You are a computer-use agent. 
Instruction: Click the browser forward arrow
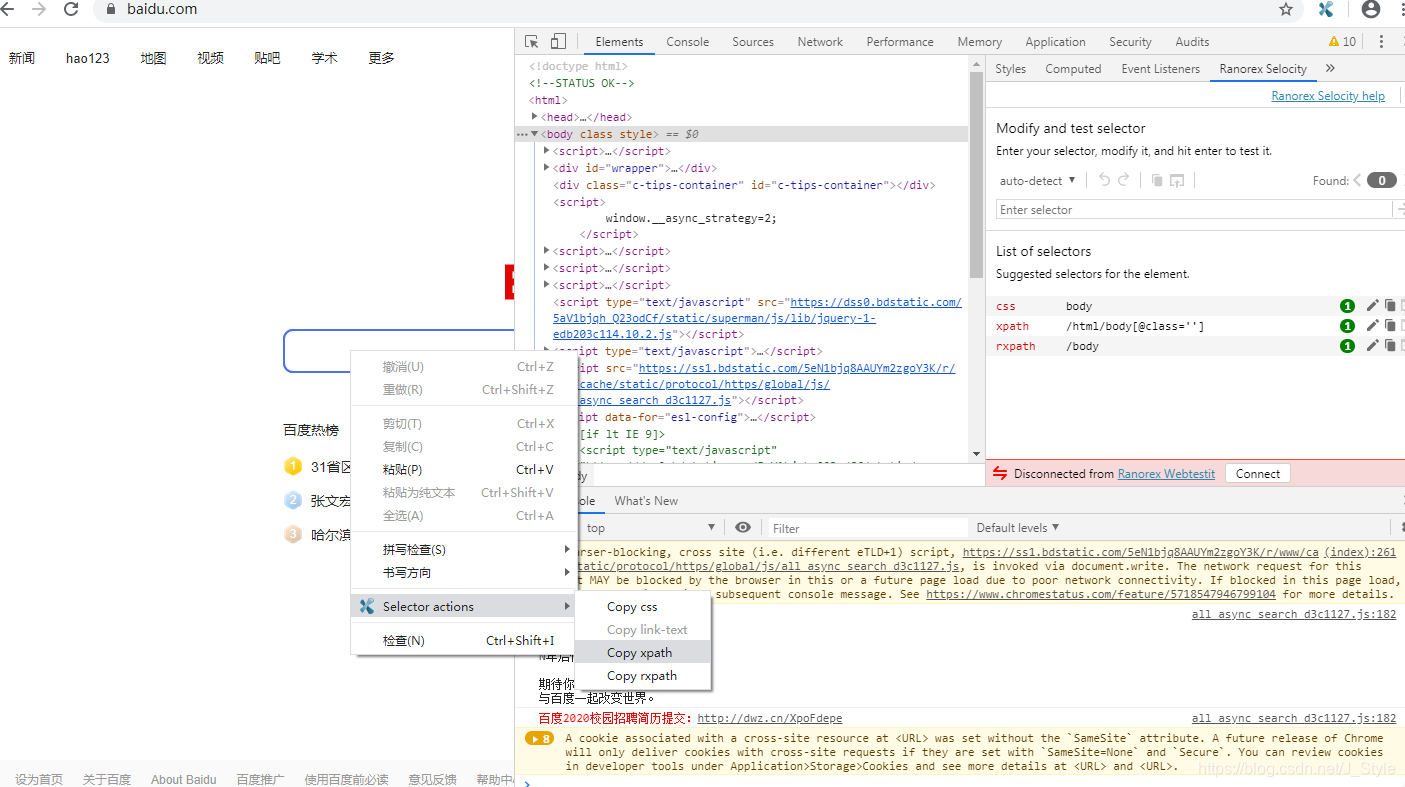[39, 9]
